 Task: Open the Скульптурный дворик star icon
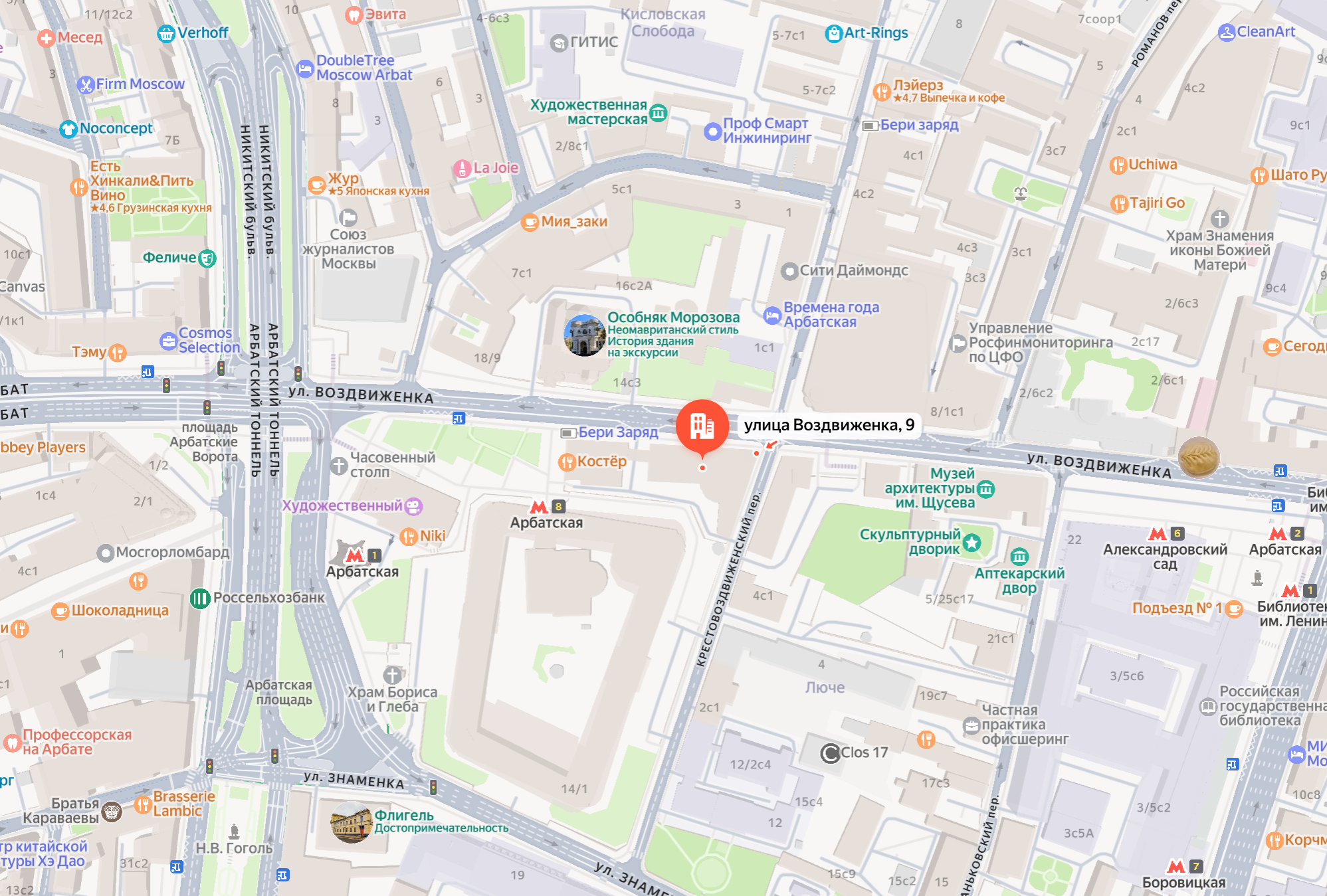coord(972,543)
